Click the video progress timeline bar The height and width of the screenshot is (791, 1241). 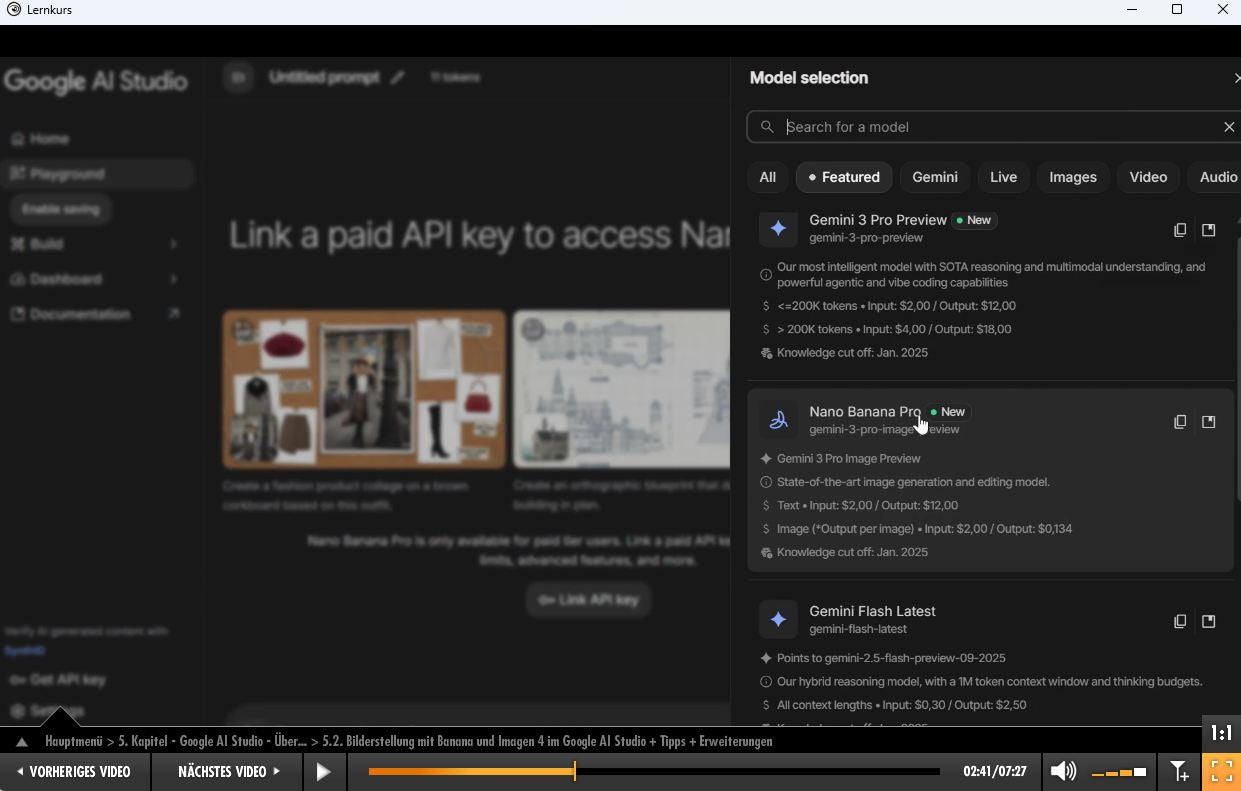654,772
